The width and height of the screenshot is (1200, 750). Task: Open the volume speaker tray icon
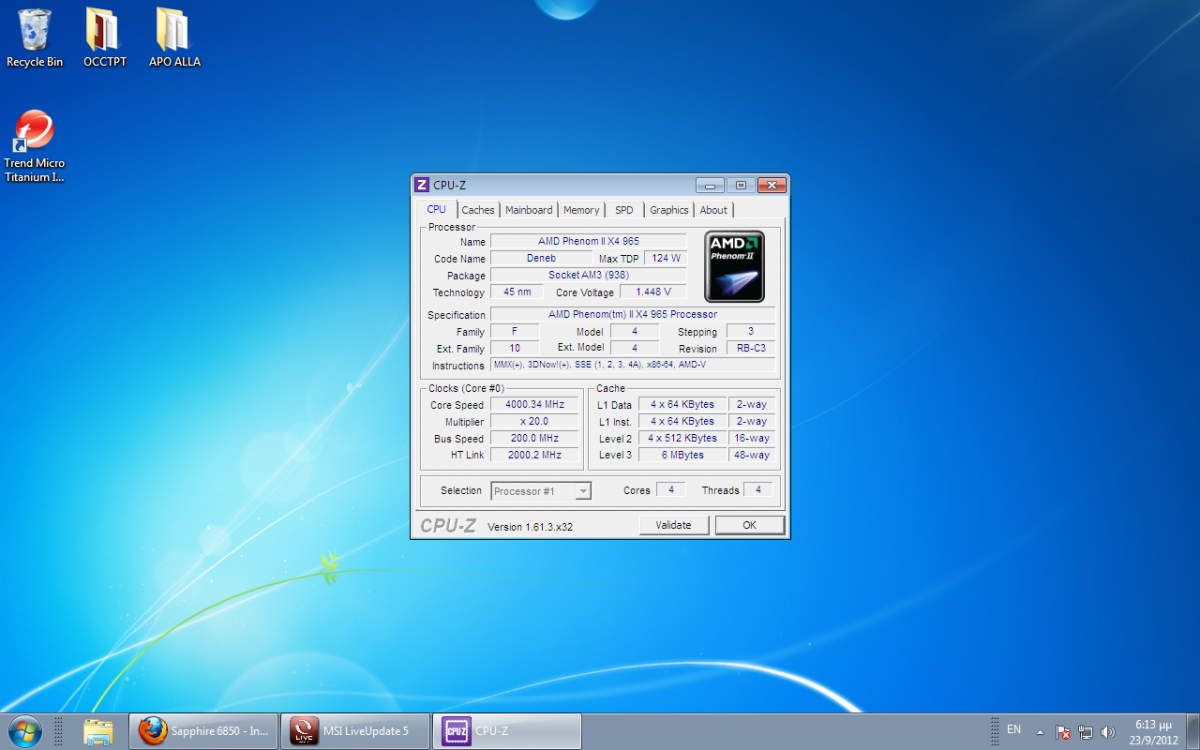click(1107, 732)
